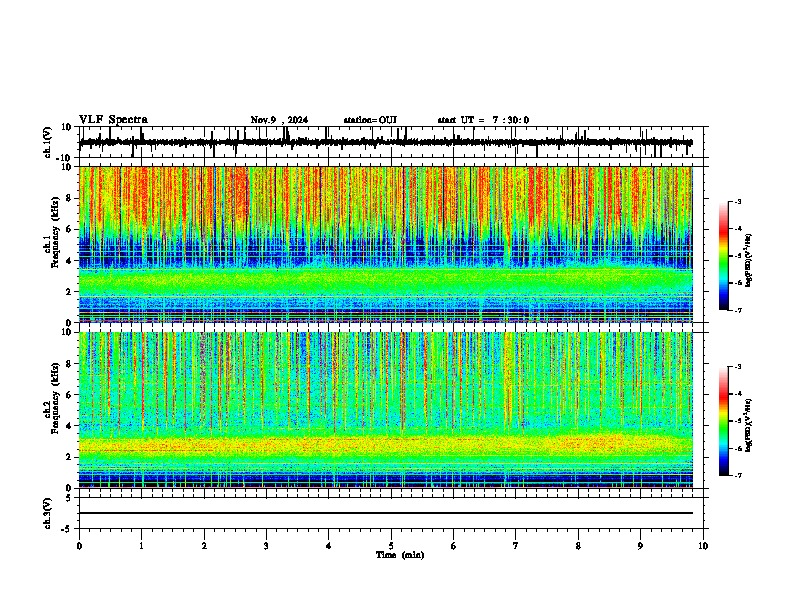Select the date text "Nov.9 , 2024"
Viewport: 792px width, 612px height.
(279, 120)
